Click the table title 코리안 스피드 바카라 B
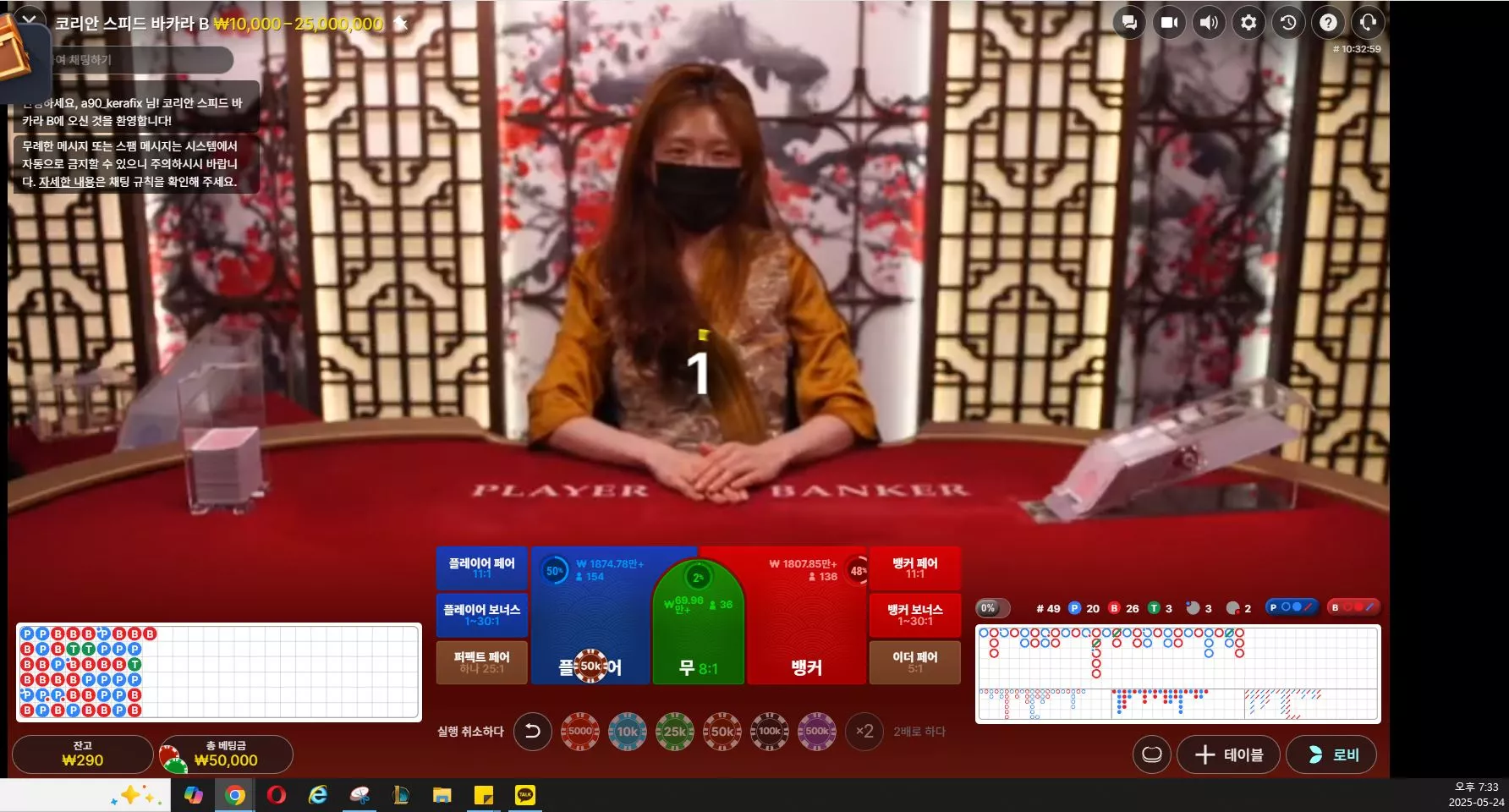 [132, 24]
